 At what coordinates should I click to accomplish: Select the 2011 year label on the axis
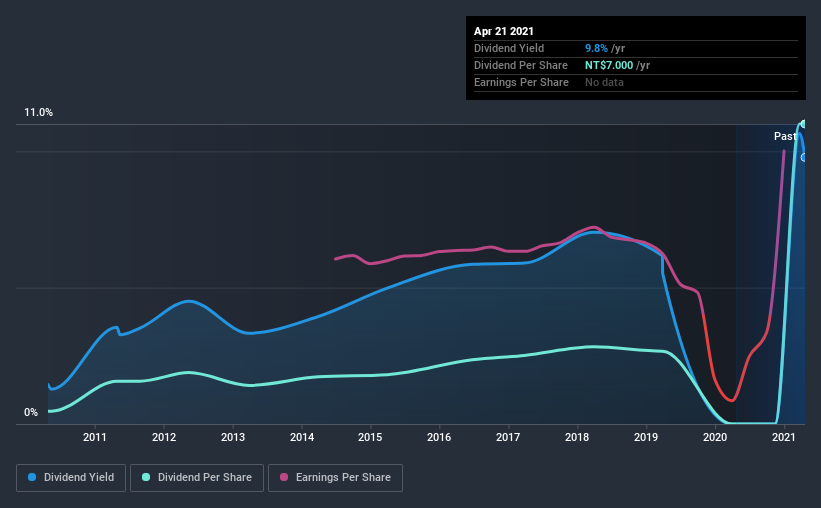click(x=95, y=437)
